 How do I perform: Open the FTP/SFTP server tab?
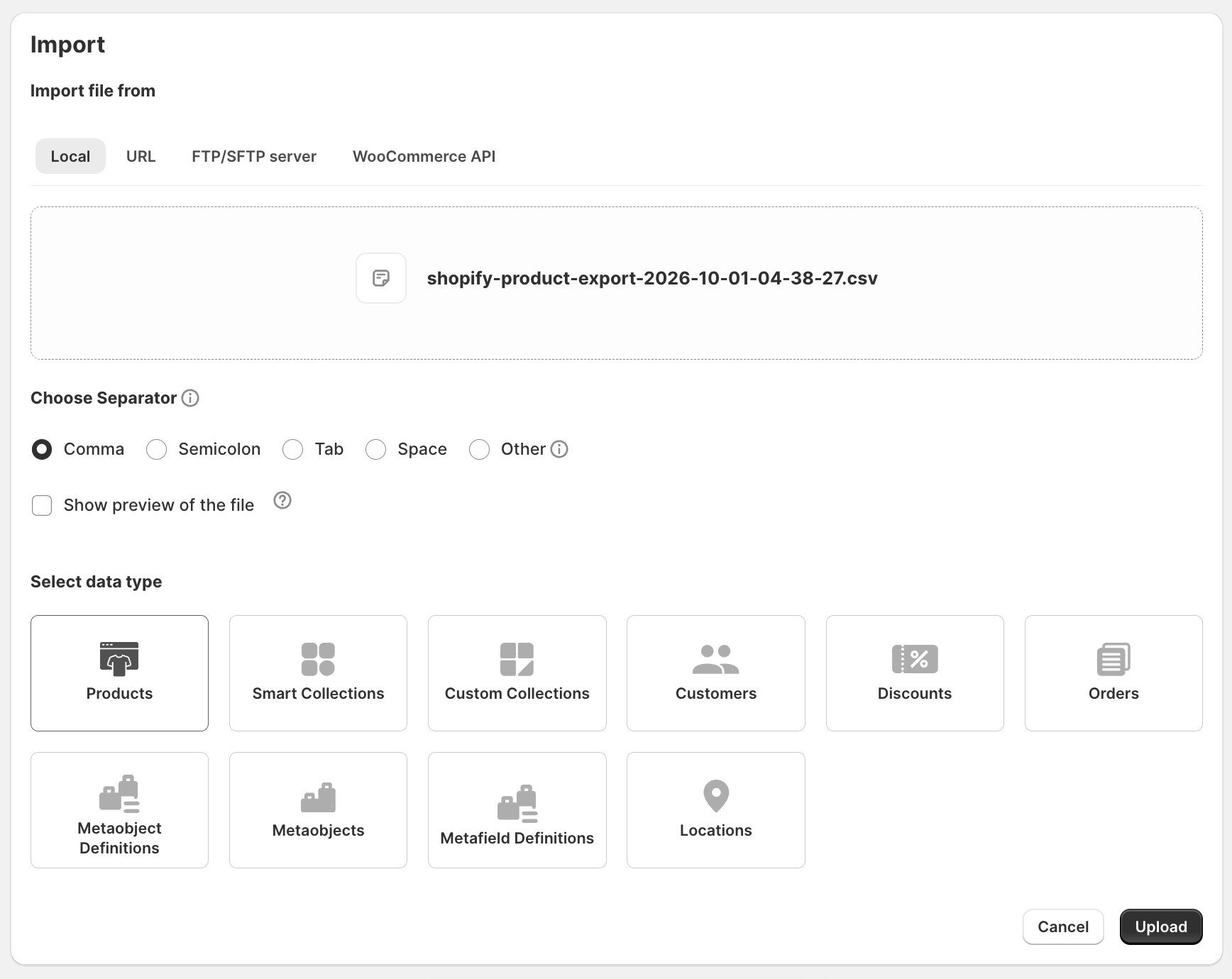[x=254, y=156]
